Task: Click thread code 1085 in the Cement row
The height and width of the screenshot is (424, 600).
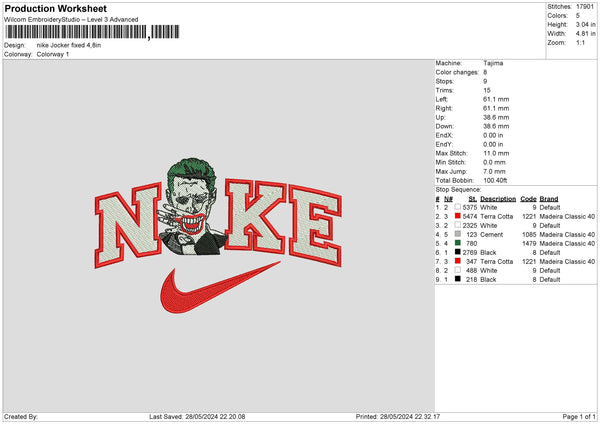Action: pos(529,235)
